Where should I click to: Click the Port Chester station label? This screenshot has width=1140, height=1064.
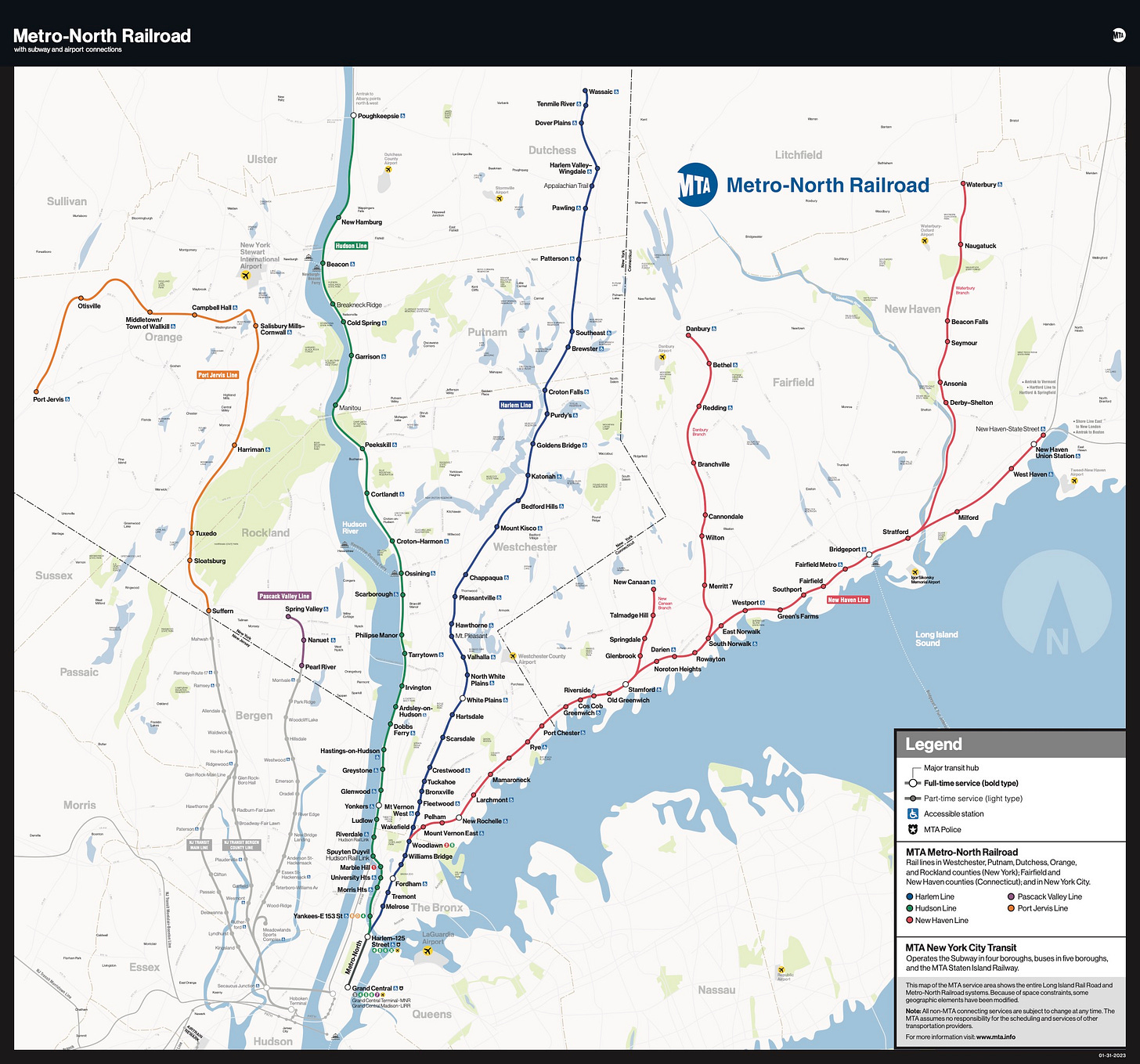tap(561, 733)
